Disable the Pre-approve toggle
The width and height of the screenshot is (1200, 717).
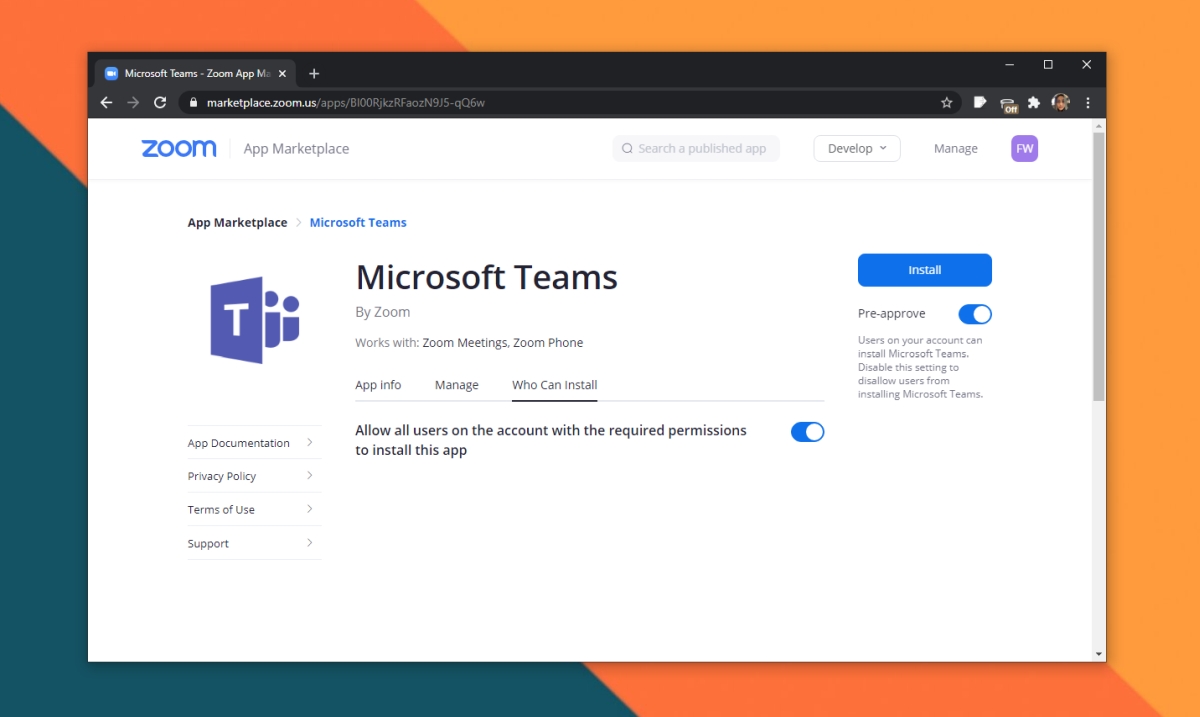[x=974, y=314]
